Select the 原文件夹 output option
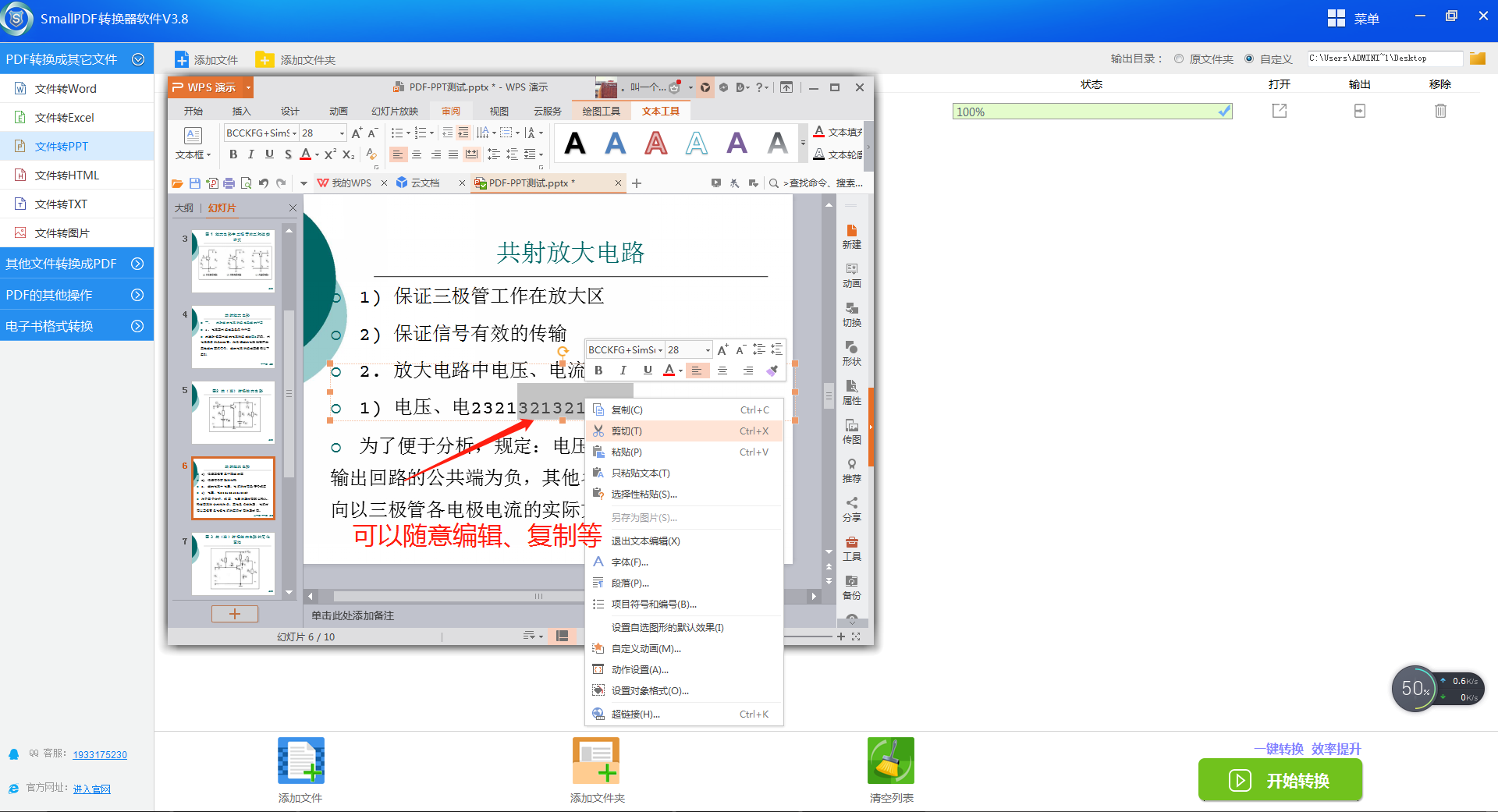 pyautogui.click(x=1179, y=59)
